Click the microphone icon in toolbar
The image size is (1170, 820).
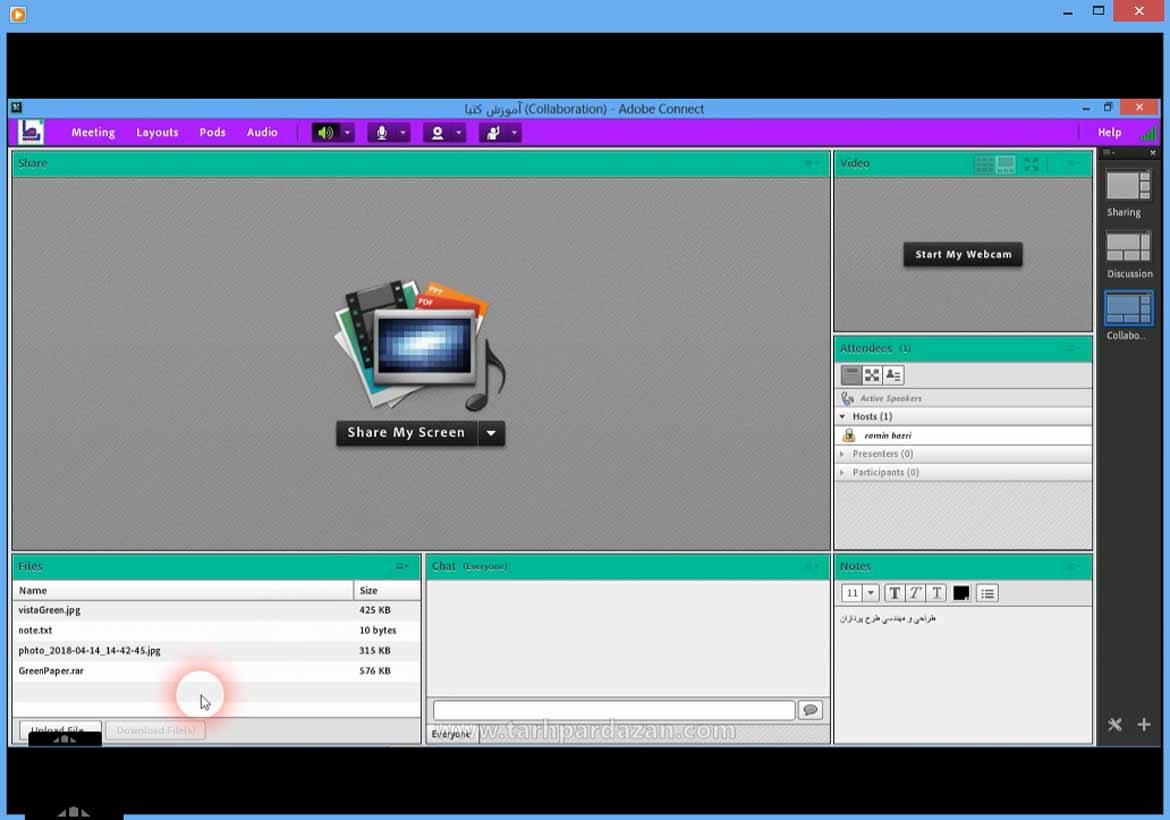(x=381, y=133)
